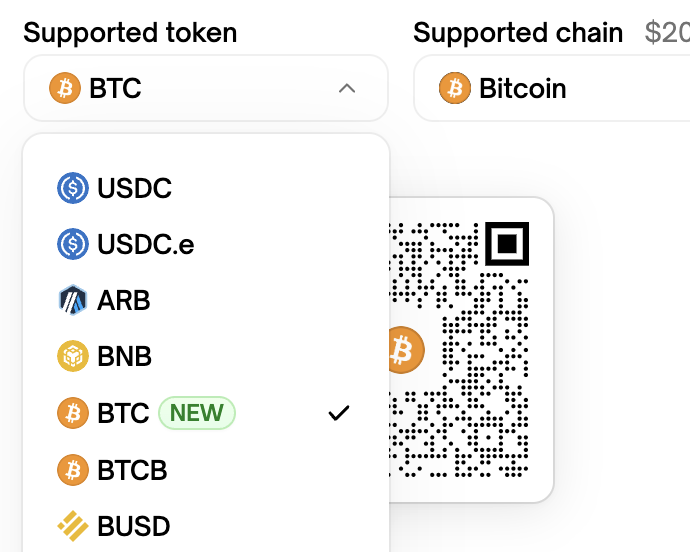690x552 pixels.
Task: Choose ARB in the token list
Action: (x=124, y=300)
